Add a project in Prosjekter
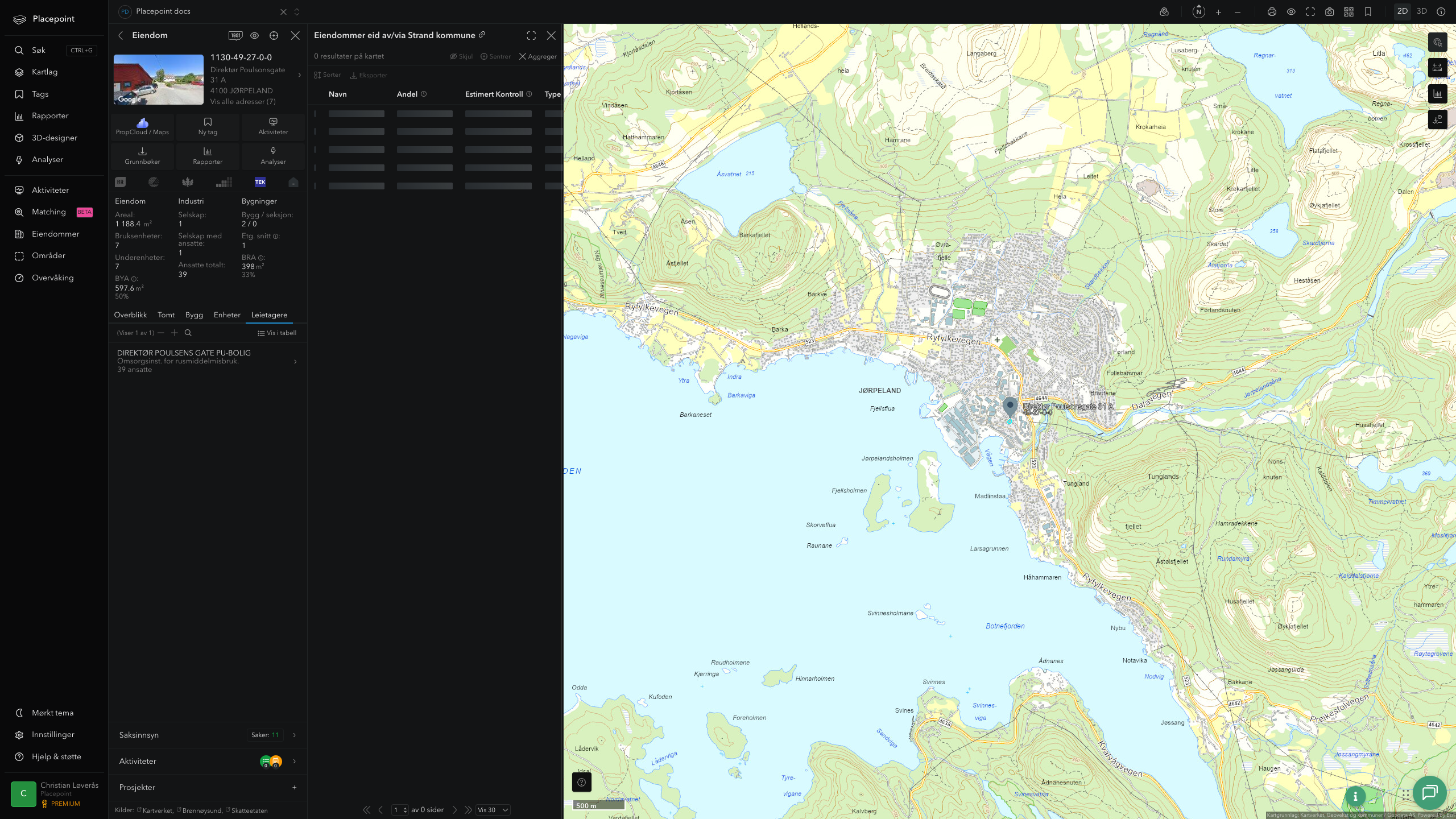Image resolution: width=1456 pixels, height=819 pixels. click(295, 788)
